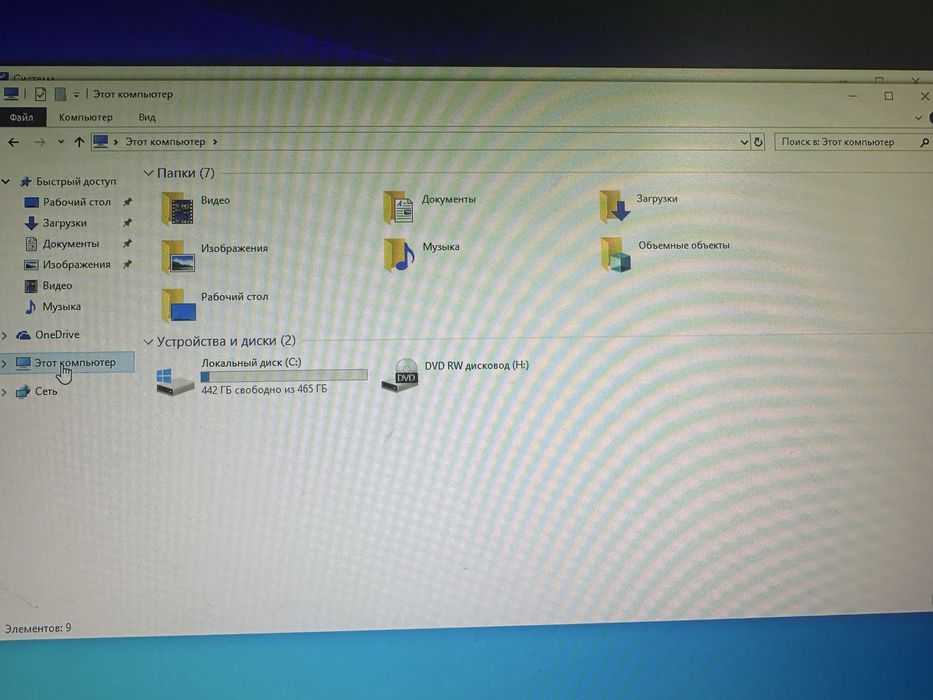Collapse the Быстрый доступ tree node
The width and height of the screenshot is (933, 700).
click(6, 182)
